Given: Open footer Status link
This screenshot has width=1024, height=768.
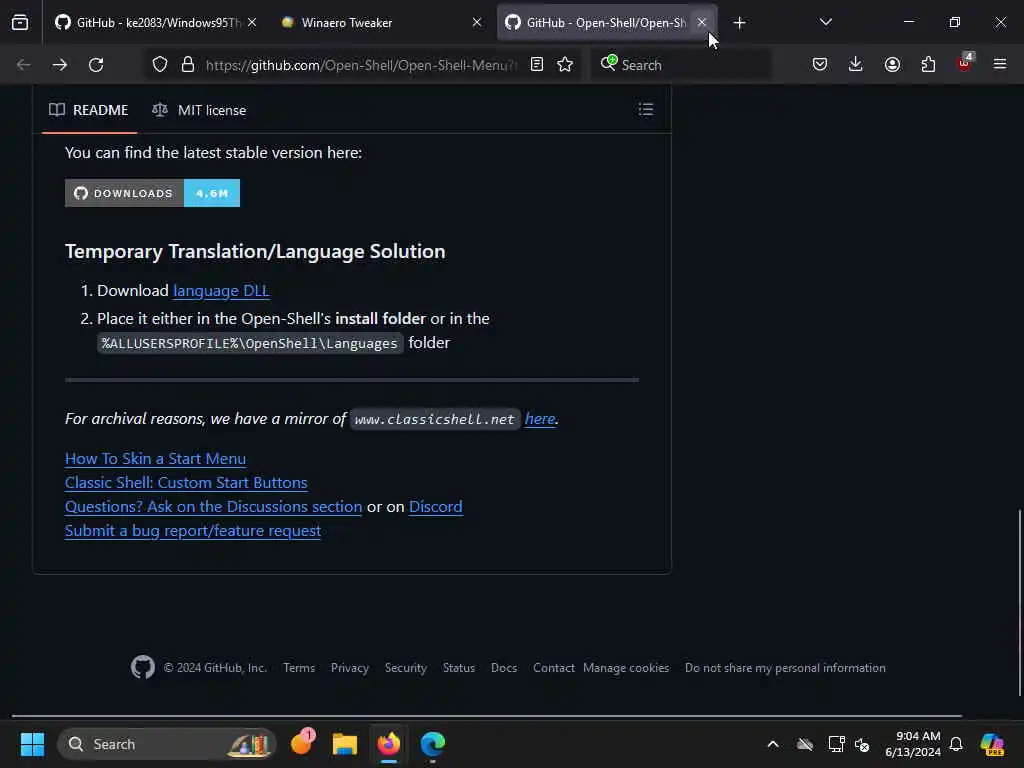Looking at the screenshot, I should 459,667.
